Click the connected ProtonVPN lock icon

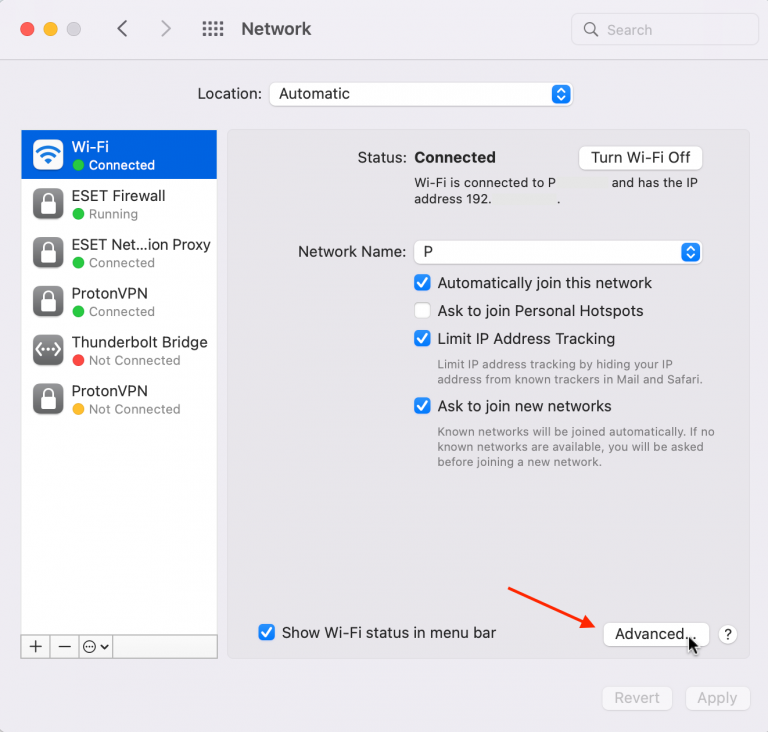pyautogui.click(x=48, y=301)
